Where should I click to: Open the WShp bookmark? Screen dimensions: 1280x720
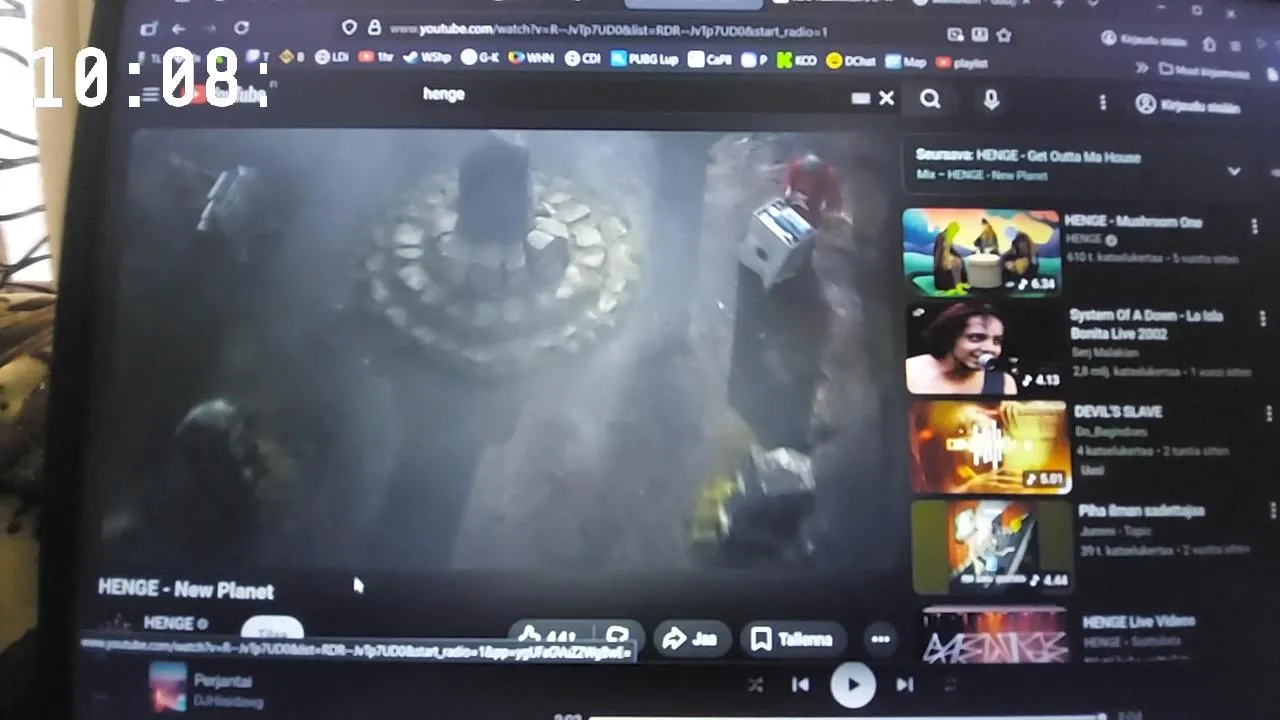coord(428,58)
